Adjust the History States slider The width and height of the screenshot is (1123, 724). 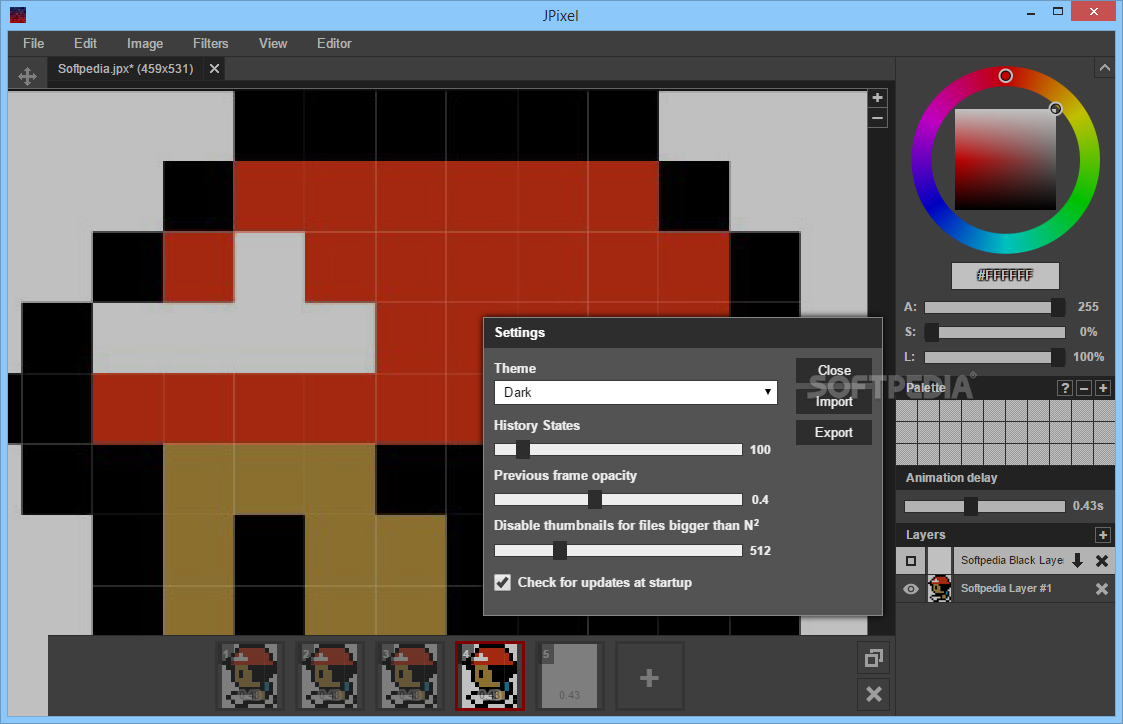618,450
